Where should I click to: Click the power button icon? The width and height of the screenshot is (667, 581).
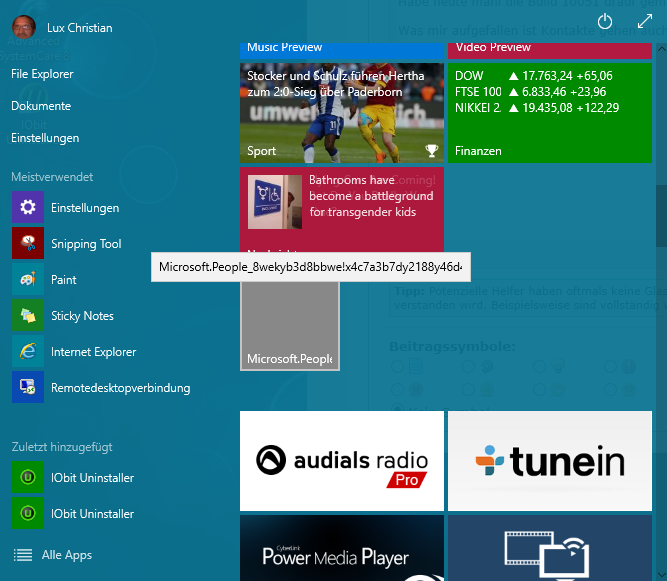click(604, 21)
